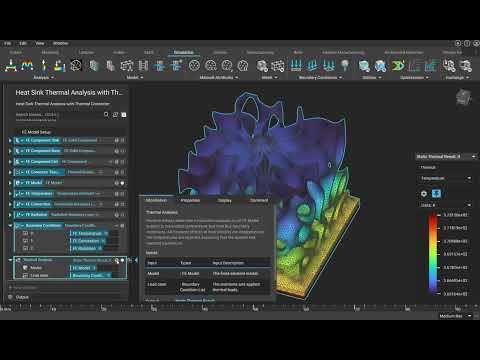Open the Temperature result type dropdown
This screenshot has height=360, width=480.
tap(445, 178)
